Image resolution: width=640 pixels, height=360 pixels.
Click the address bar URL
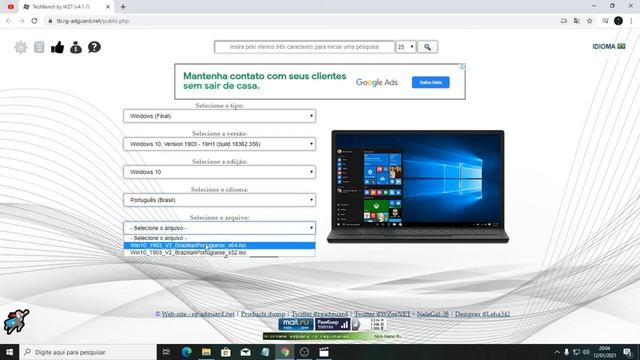click(x=93, y=21)
